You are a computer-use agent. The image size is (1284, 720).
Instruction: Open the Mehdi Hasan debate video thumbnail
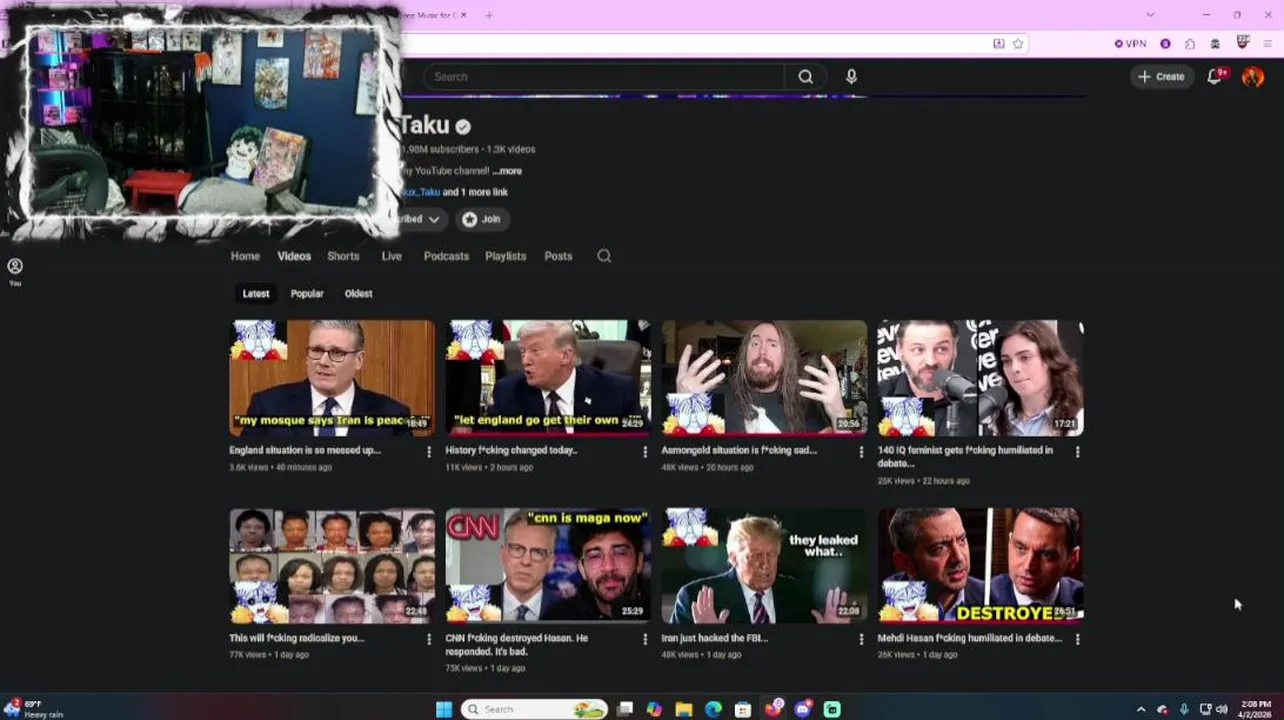pos(980,566)
